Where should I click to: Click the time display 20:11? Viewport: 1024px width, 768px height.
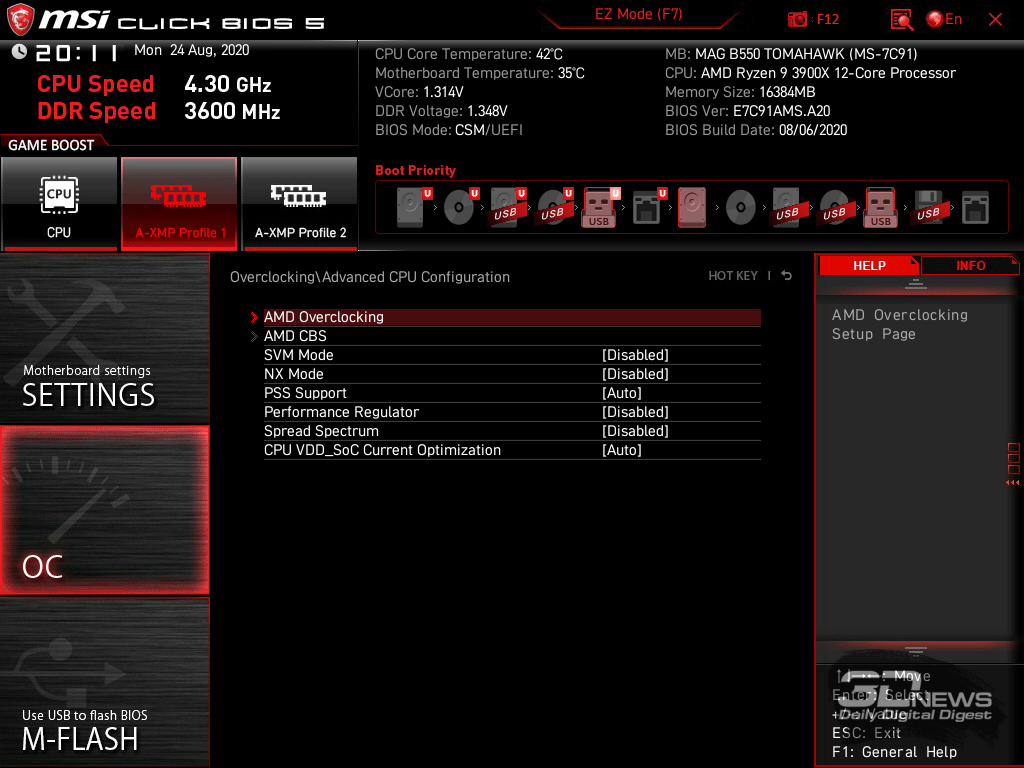76,52
